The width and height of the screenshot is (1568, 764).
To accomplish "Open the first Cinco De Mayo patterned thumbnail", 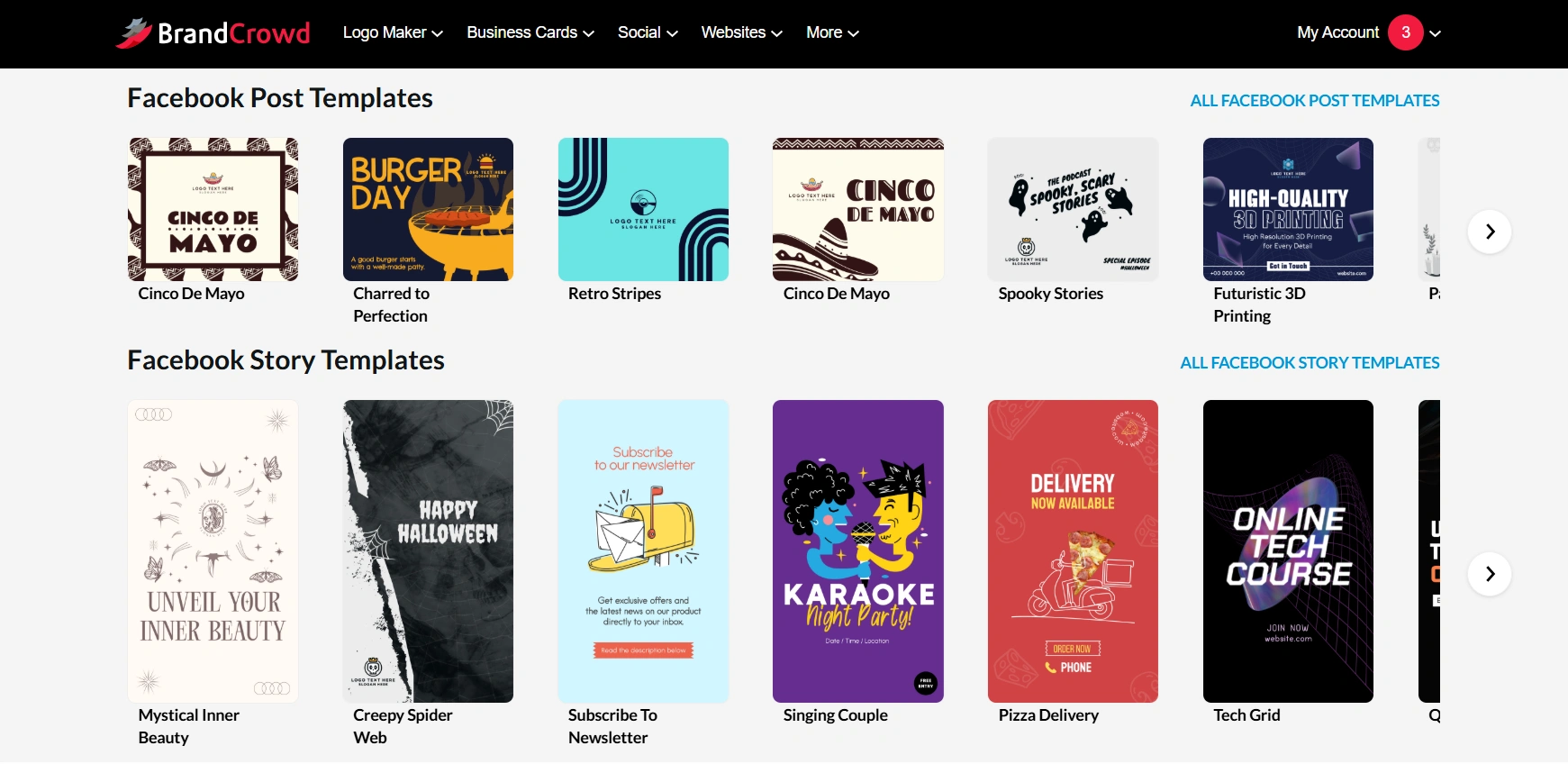I will (x=213, y=209).
